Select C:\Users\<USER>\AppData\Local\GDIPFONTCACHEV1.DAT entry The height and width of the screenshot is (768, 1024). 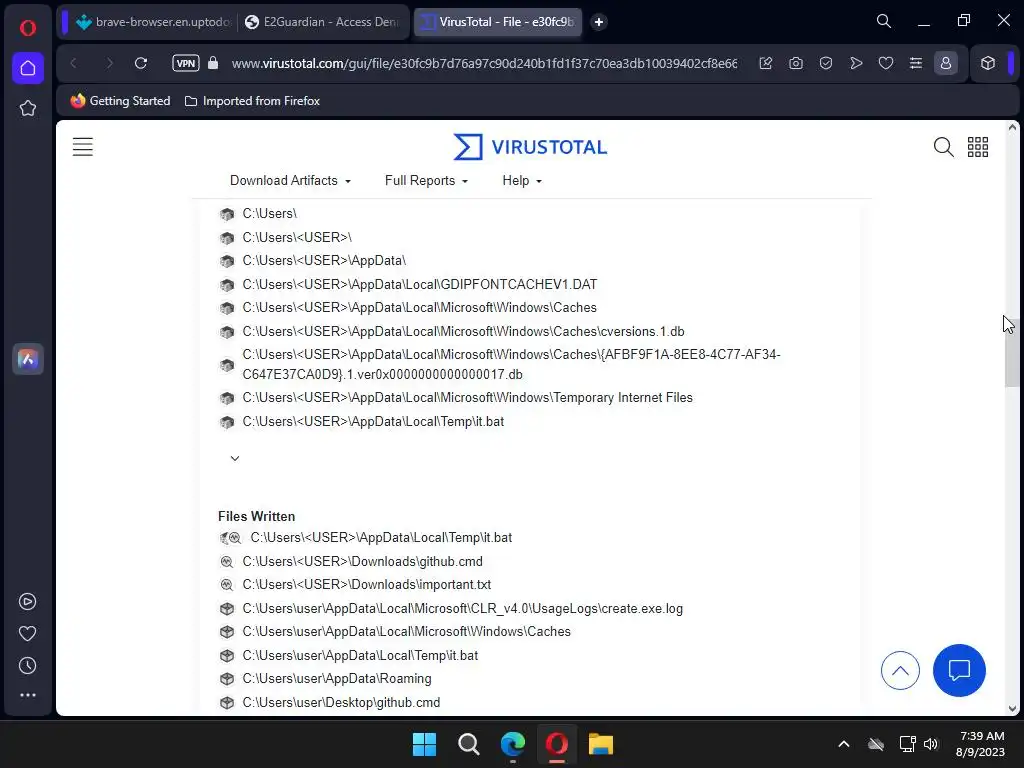pyautogui.click(x=419, y=285)
